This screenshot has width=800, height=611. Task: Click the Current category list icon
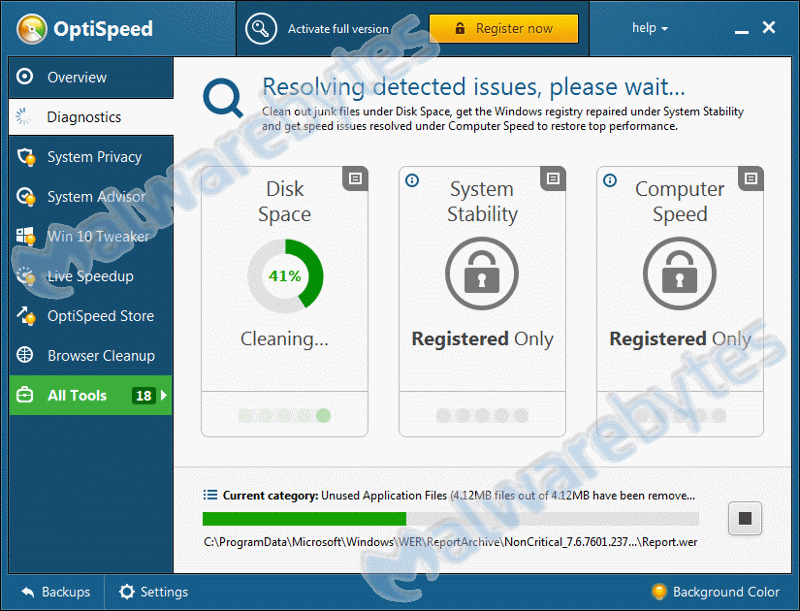pos(210,495)
